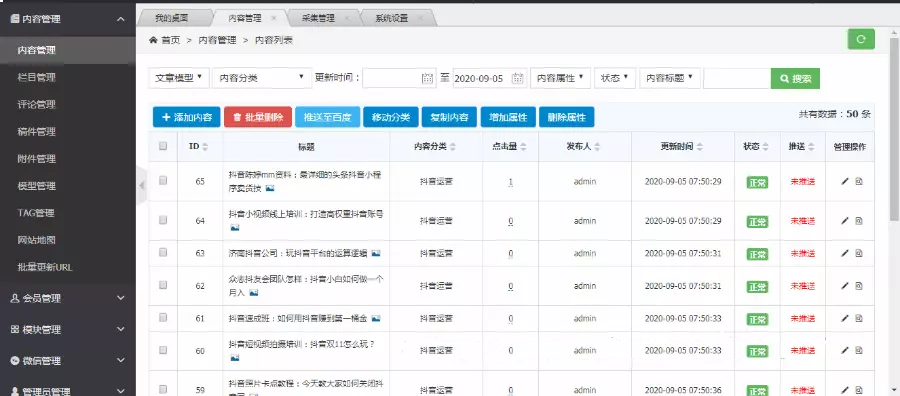The width and height of the screenshot is (900, 396).
Task: Click the home icon in breadcrumb
Action: tap(153, 40)
